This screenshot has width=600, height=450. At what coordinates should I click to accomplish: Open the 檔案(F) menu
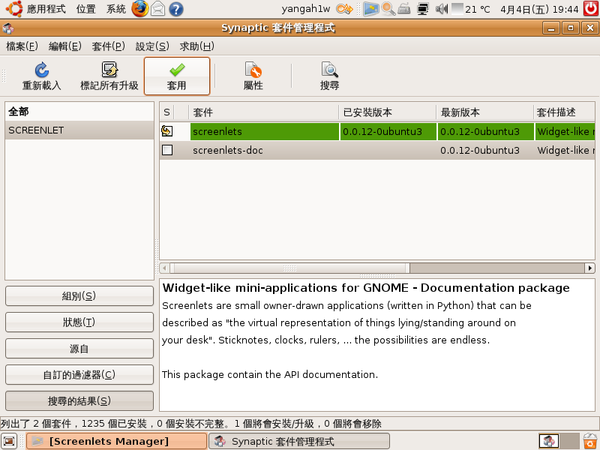click(22, 46)
